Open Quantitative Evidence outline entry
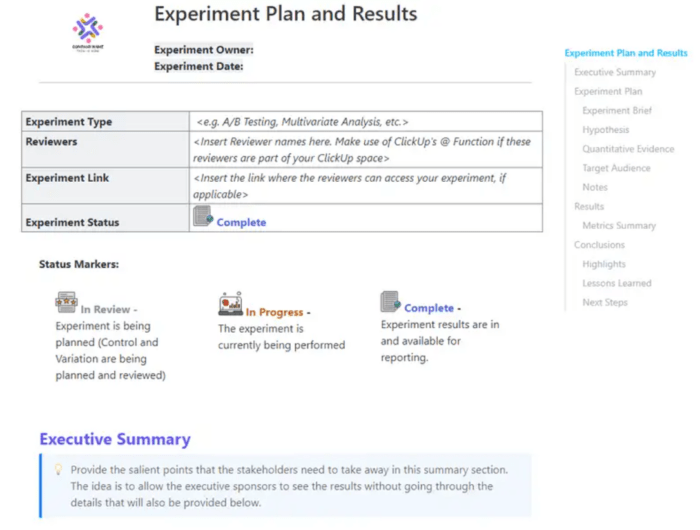Viewport: 700px width, 530px height. coord(628,149)
